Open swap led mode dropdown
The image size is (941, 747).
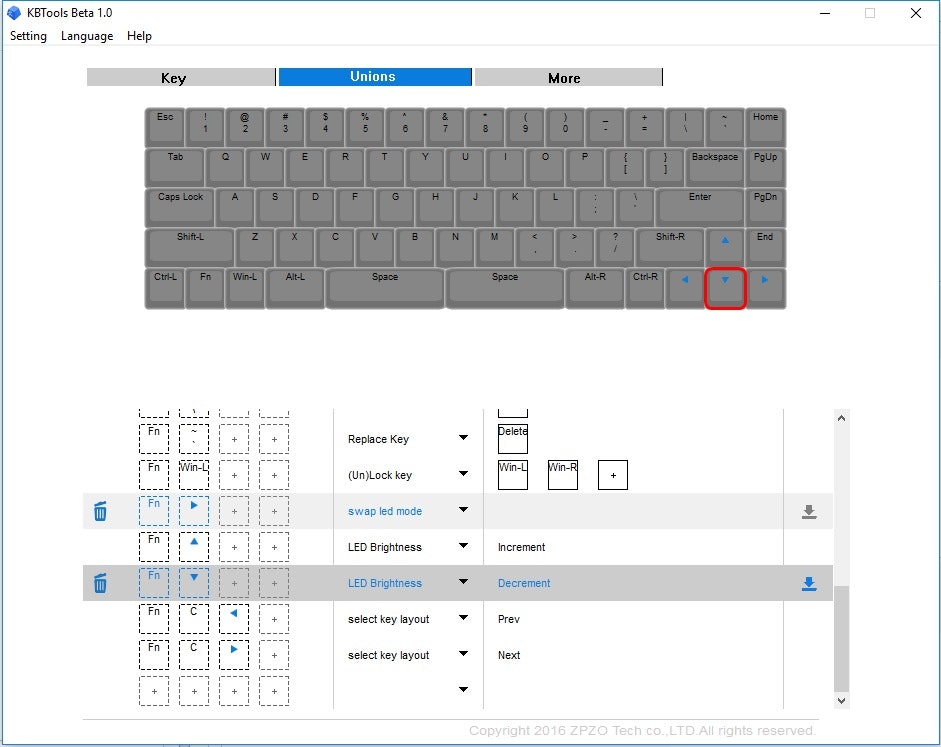463,510
